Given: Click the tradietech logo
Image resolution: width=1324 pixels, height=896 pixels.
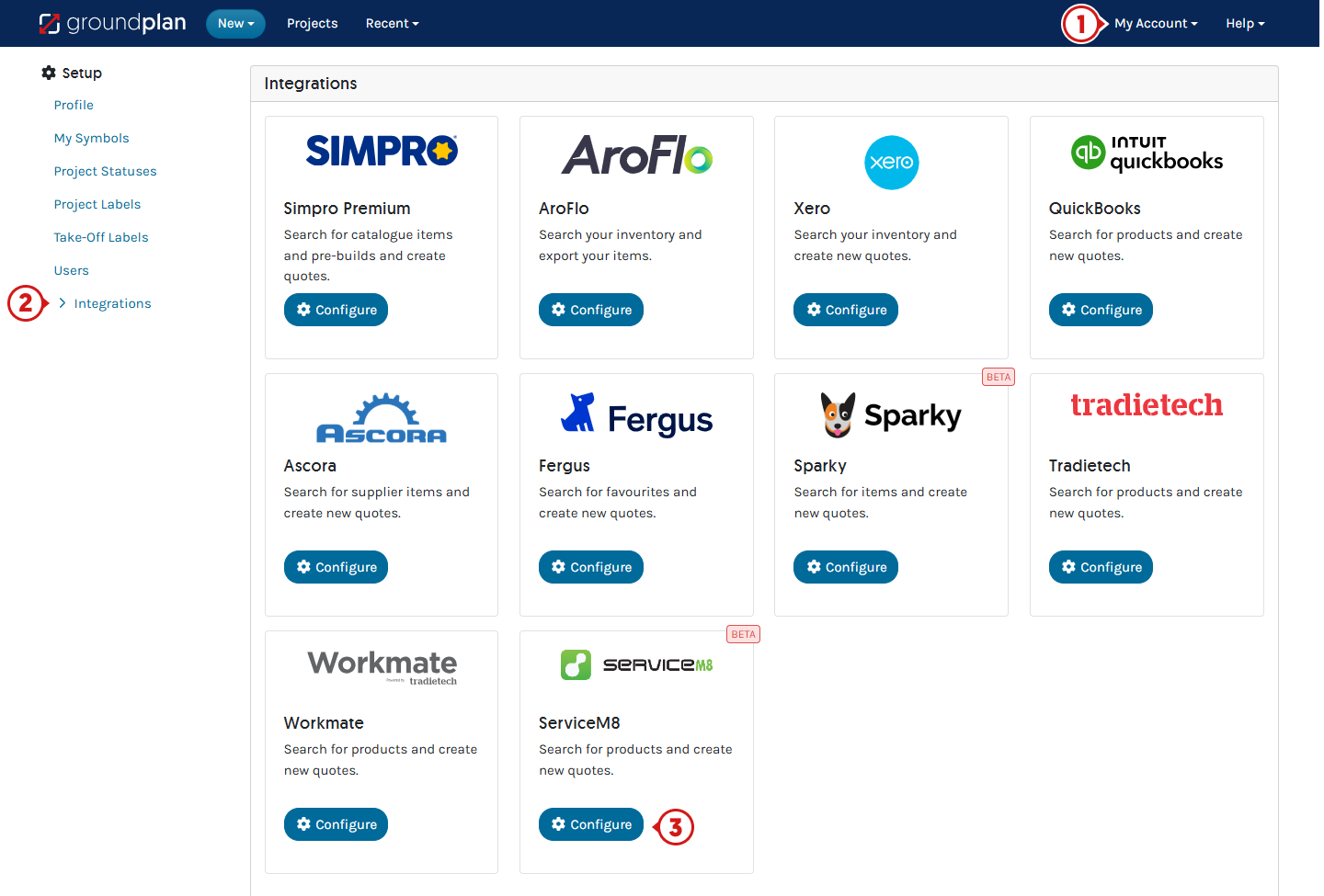Looking at the screenshot, I should pyautogui.click(x=1147, y=405).
